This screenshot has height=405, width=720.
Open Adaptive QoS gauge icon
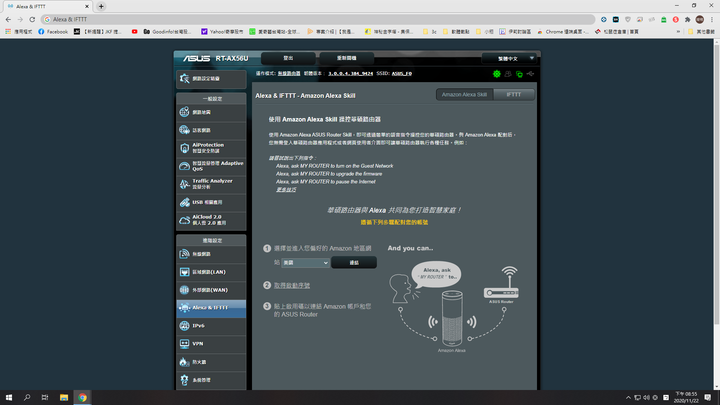point(185,166)
